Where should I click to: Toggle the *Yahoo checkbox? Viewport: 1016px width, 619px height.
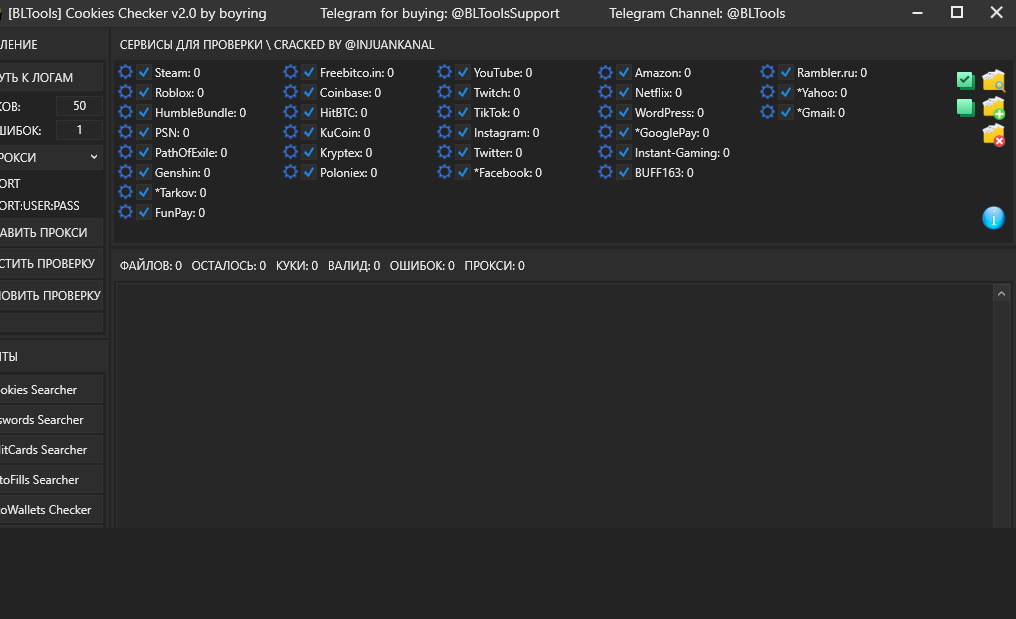(786, 92)
